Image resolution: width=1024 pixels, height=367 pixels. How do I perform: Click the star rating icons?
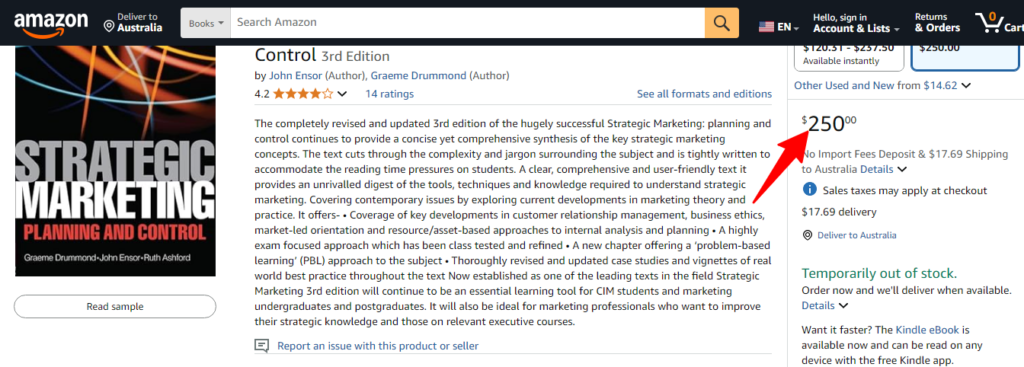click(303, 94)
